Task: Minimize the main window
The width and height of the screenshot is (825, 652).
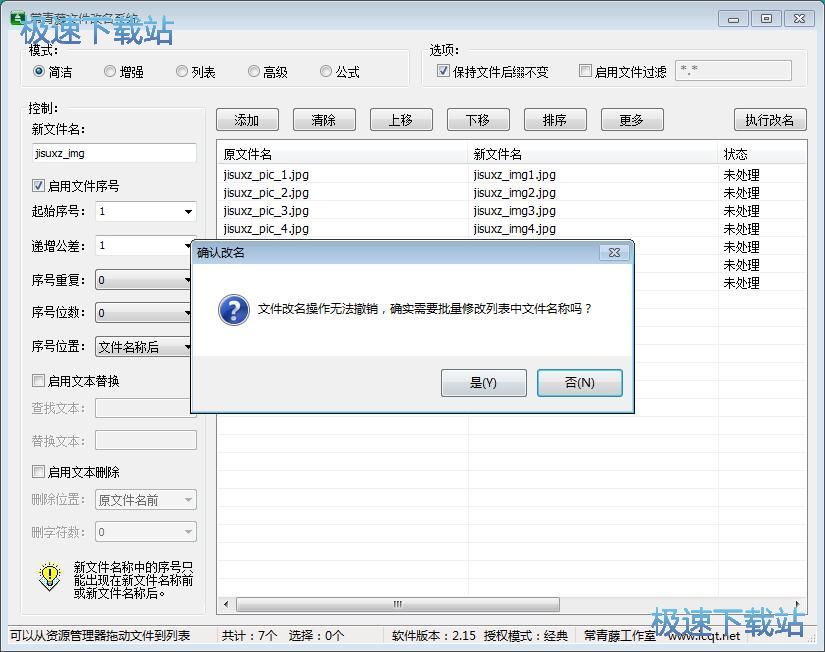Action: 733,19
